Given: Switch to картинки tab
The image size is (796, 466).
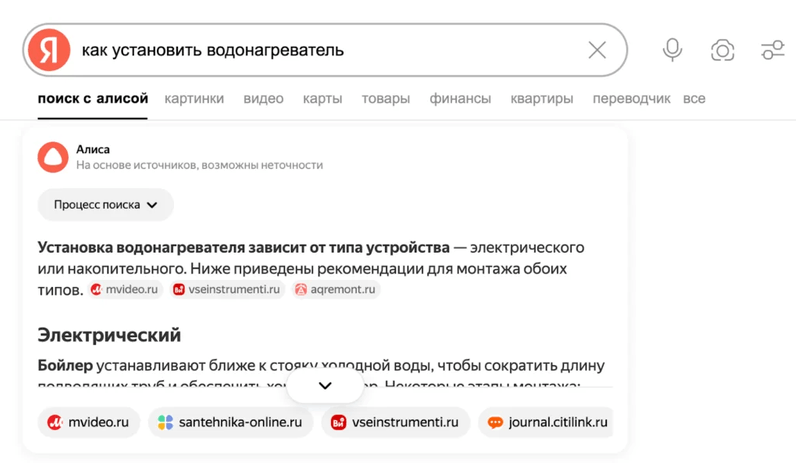Looking at the screenshot, I should pyautogui.click(x=194, y=98).
